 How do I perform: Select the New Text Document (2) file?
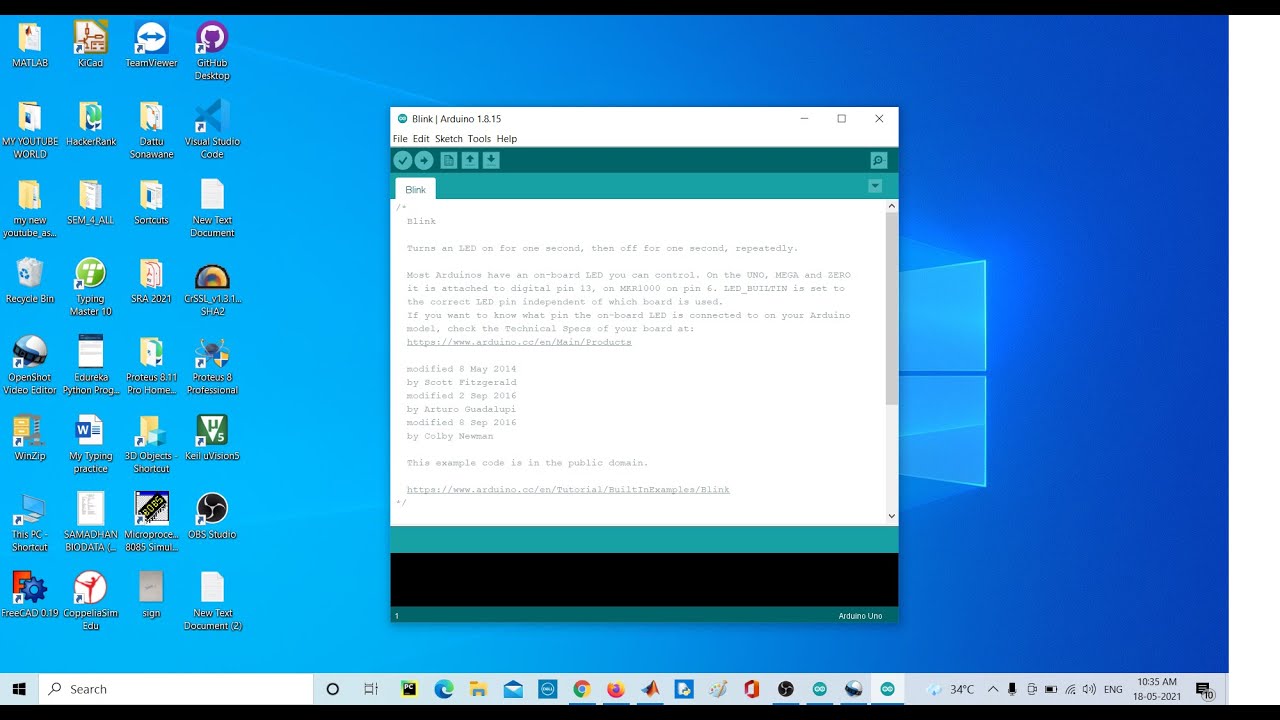212,600
